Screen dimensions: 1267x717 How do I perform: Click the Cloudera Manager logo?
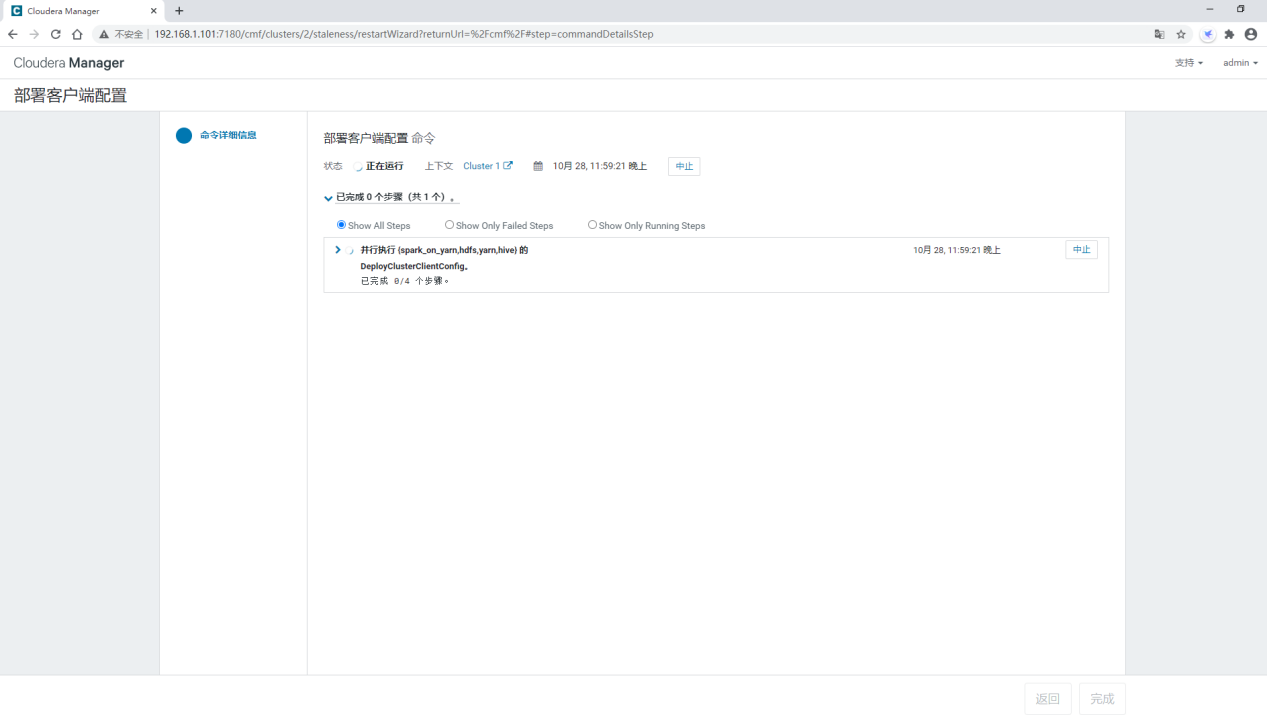[69, 63]
